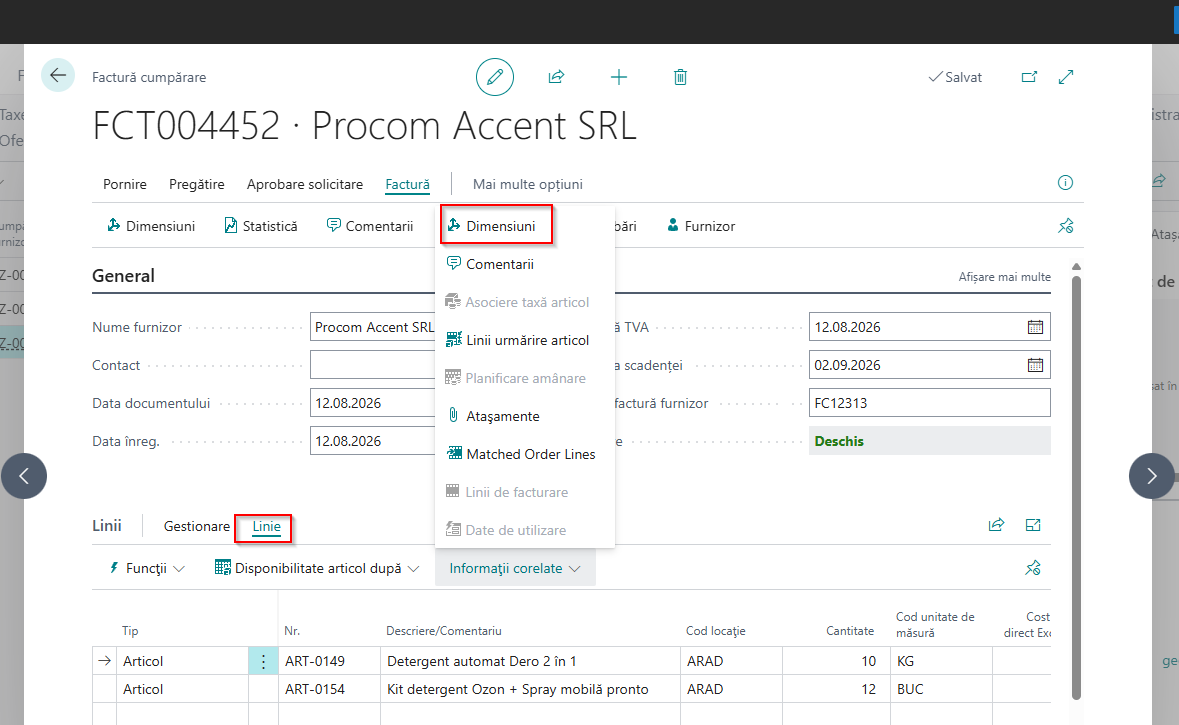This screenshot has height=725, width=1179.
Task: Show the info circle icon
Action: (x=1065, y=183)
